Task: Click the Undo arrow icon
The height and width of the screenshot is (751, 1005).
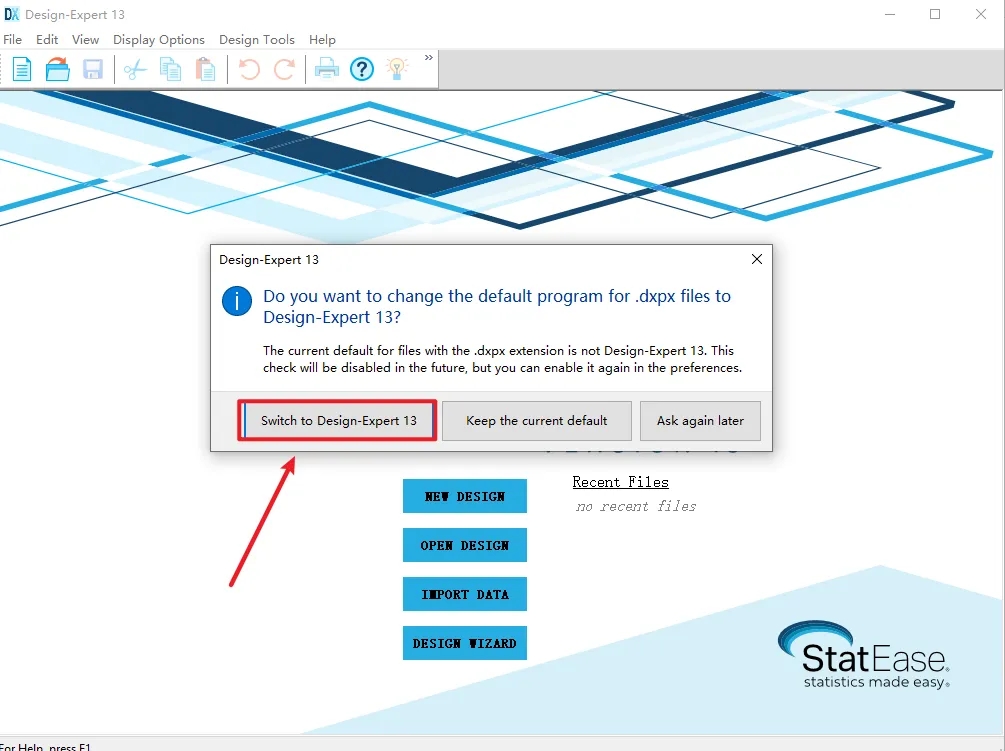Action: coord(249,69)
